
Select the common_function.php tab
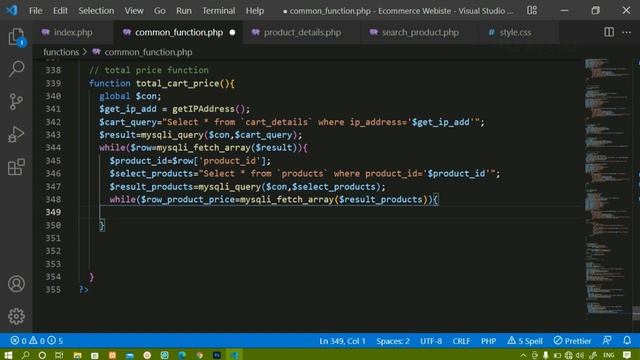178,32
